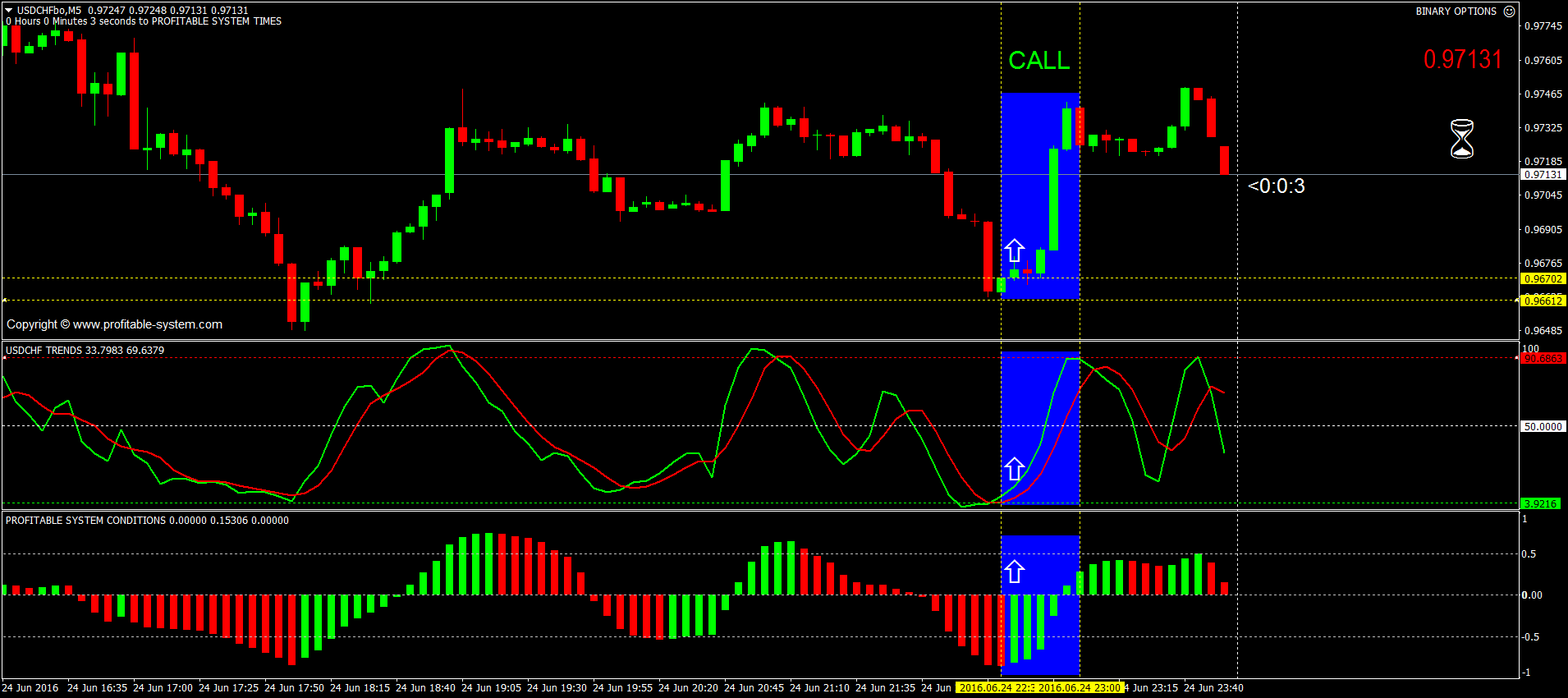This screenshot has width=1568, height=698.
Task: Click the <0:0:3 countdown label
Action: click(1277, 186)
